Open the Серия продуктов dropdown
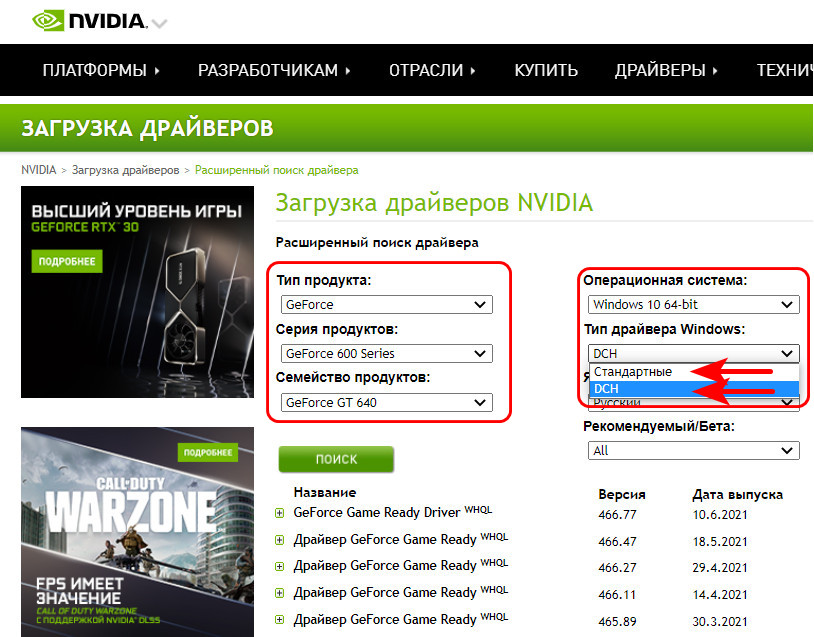Screen dimensions: 814x637 coord(386,354)
